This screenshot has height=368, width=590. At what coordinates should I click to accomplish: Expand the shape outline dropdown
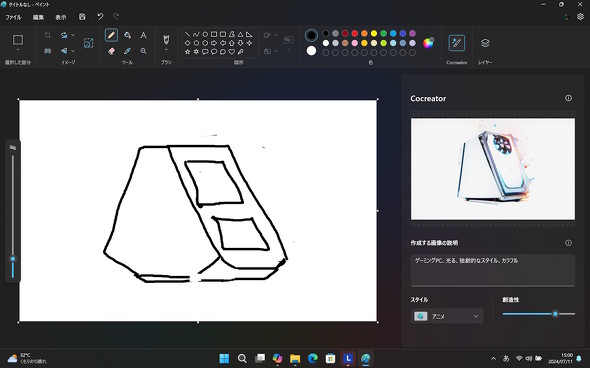click(x=276, y=35)
